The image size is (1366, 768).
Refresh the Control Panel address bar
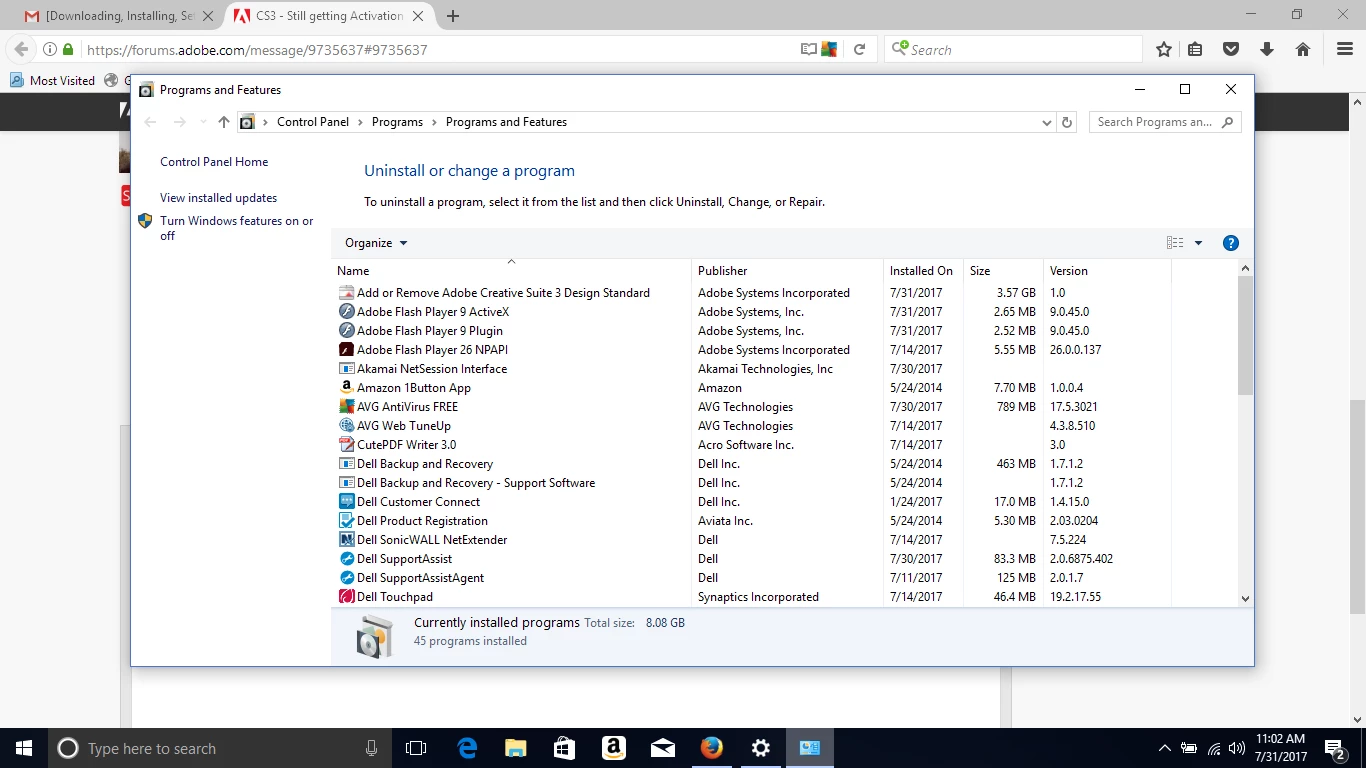[x=1067, y=122]
